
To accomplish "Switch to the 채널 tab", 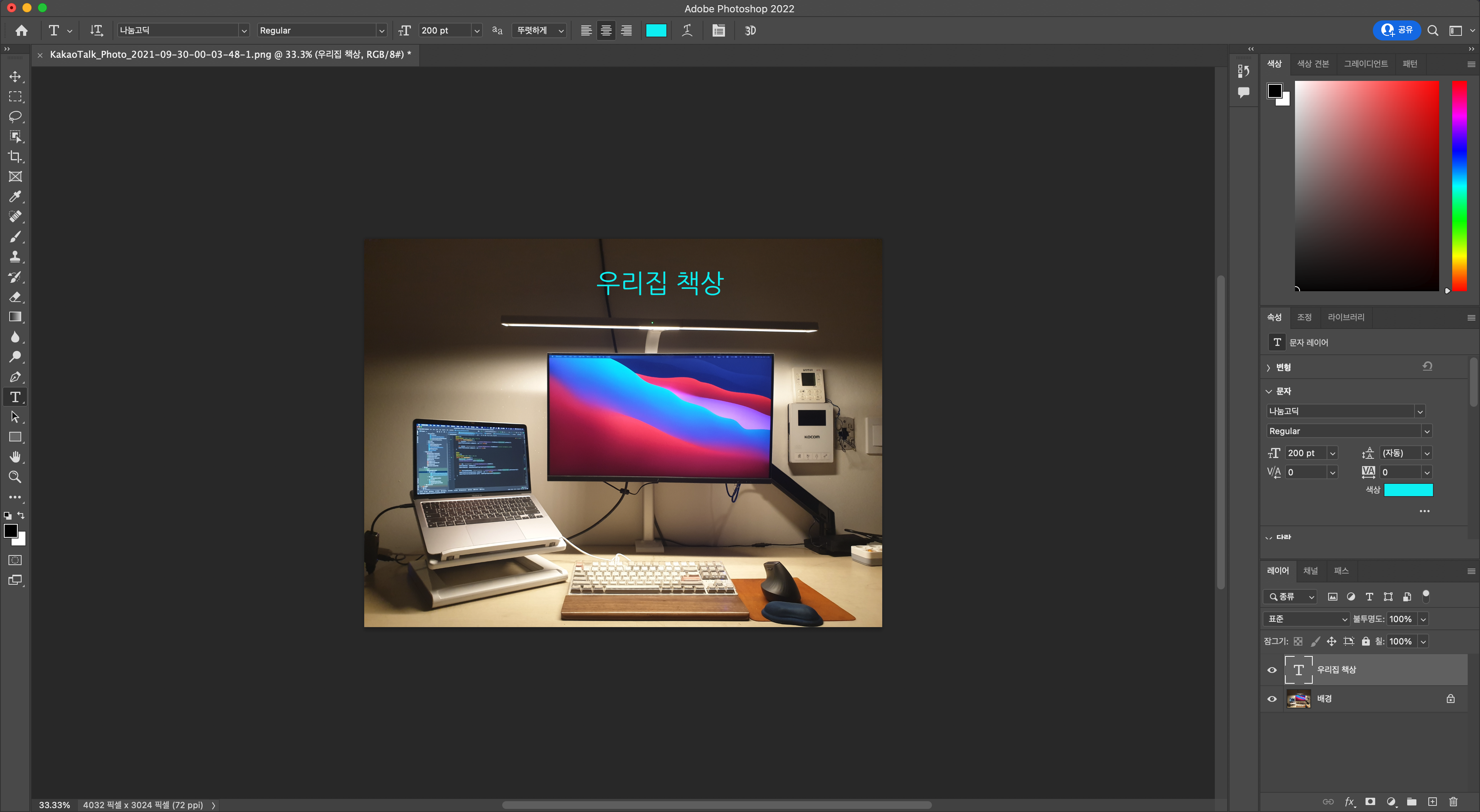I will (1310, 570).
